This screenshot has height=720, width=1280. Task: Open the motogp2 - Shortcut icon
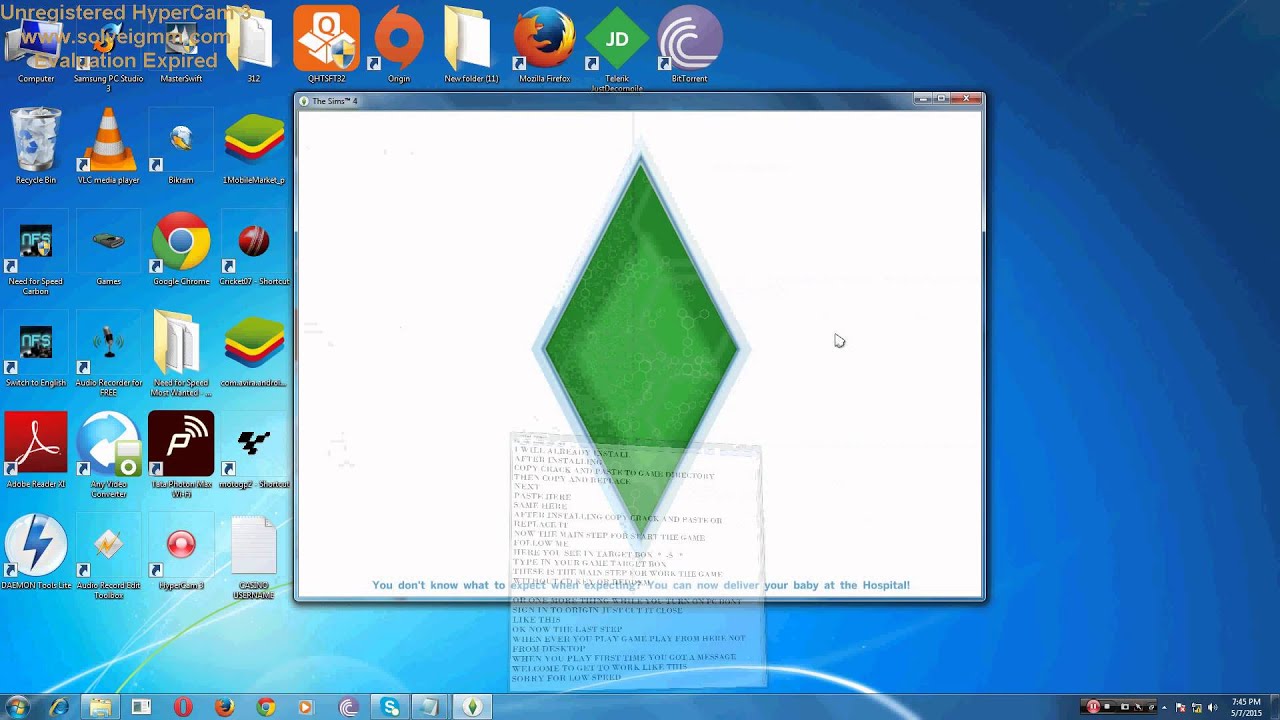pyautogui.click(x=254, y=449)
